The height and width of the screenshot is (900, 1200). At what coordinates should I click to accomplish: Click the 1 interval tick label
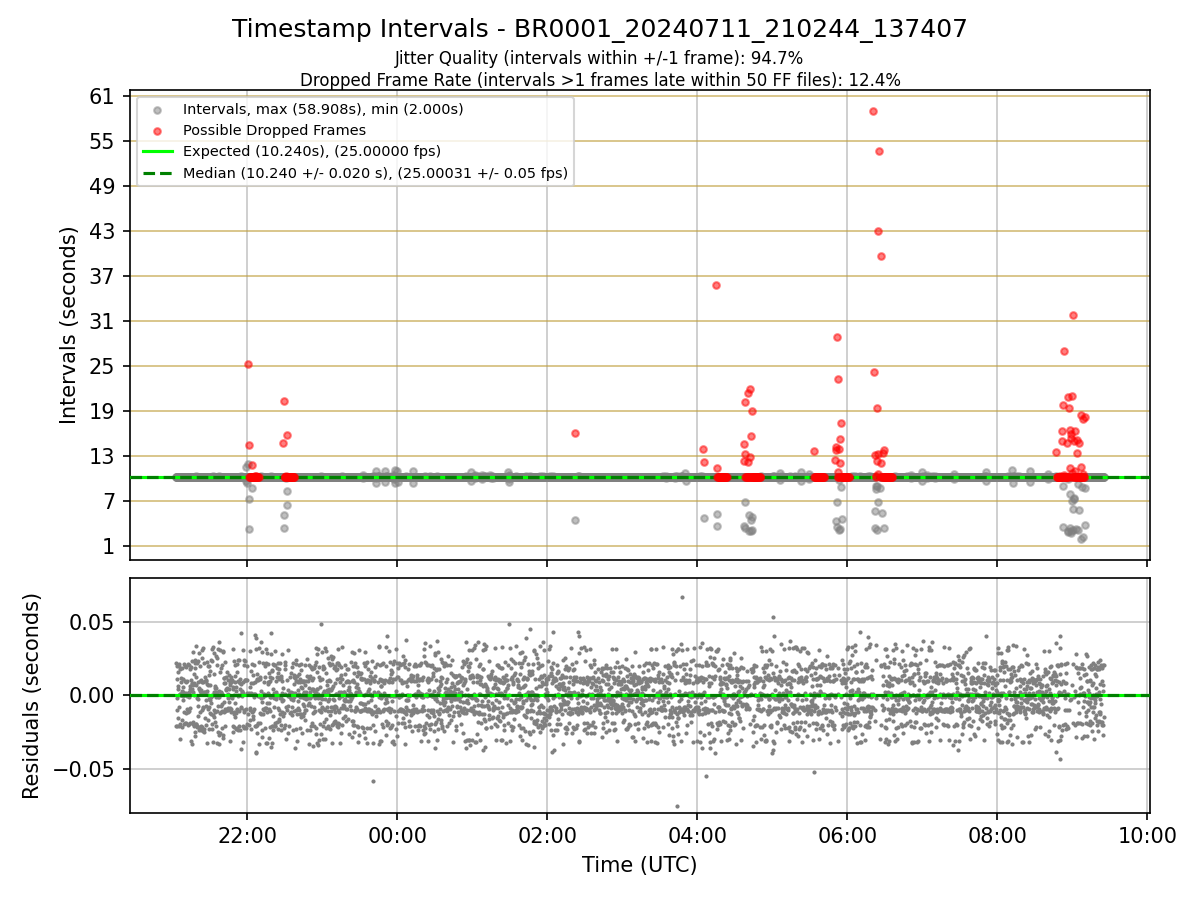110,546
